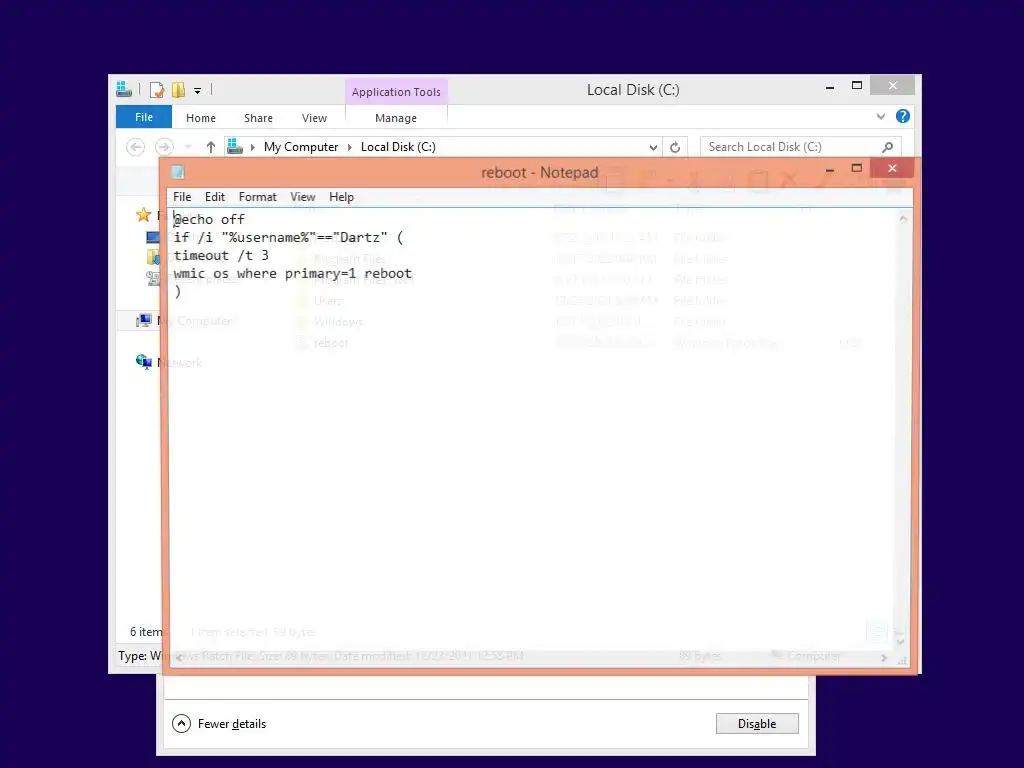Click the breadcrumb computer icon in address bar
Image resolution: width=1024 pixels, height=768 pixels.
pyautogui.click(x=234, y=147)
